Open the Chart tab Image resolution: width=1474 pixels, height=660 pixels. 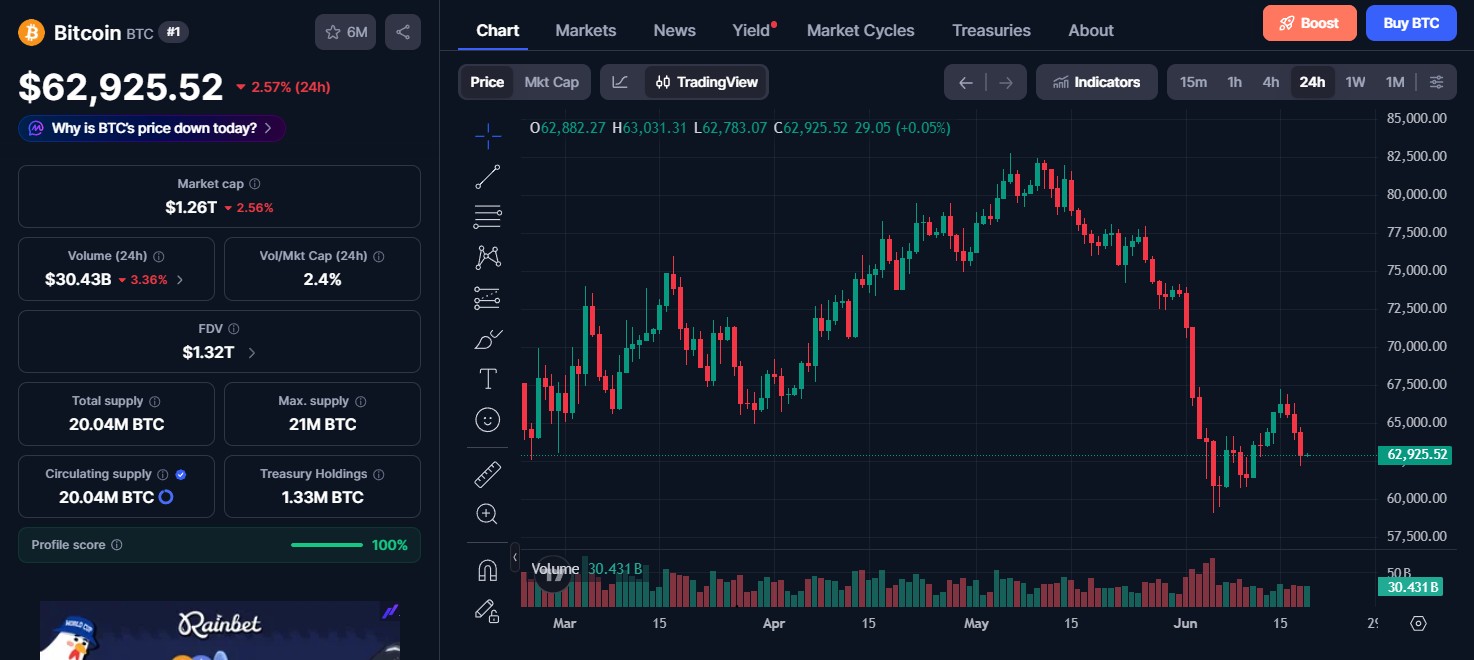click(498, 30)
